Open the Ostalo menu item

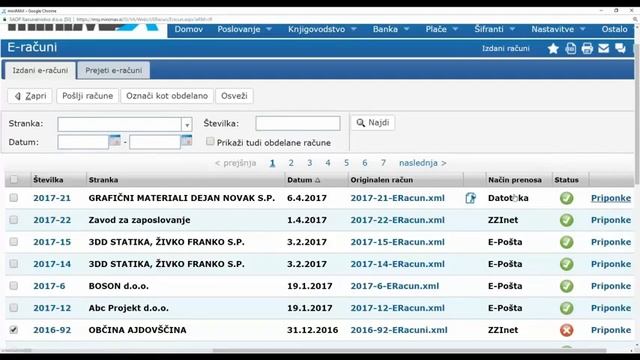[x=614, y=29]
